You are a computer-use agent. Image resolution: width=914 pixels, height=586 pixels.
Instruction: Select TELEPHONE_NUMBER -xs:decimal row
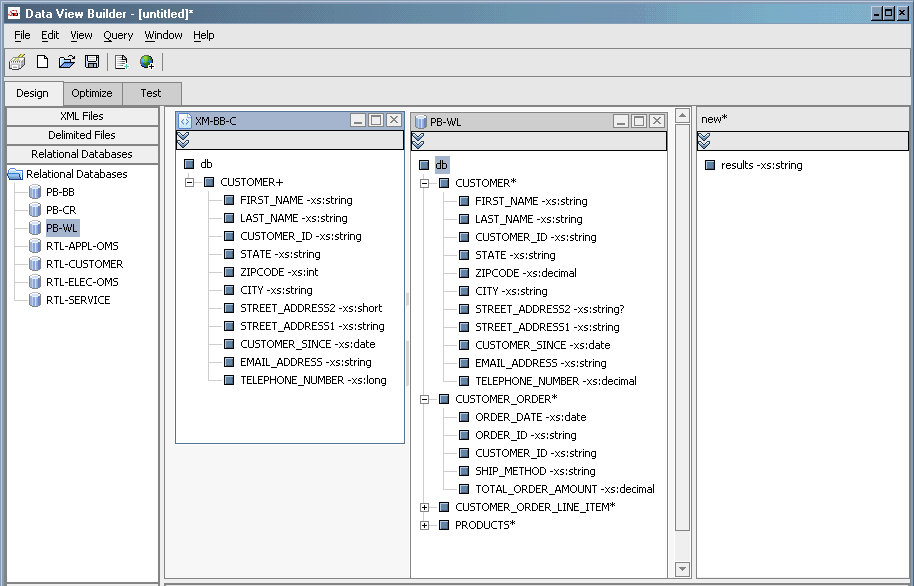[556, 381]
